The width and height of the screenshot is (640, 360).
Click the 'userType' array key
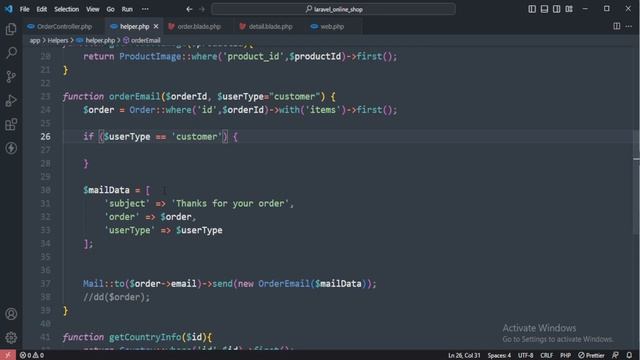coord(129,230)
